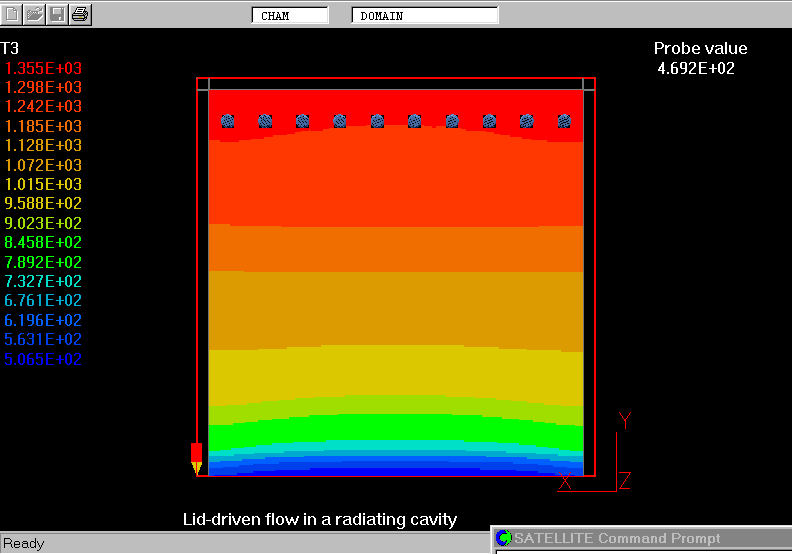
Task: Click the 'Lid-driven flow in a radiating cavity' title
Action: point(319,520)
